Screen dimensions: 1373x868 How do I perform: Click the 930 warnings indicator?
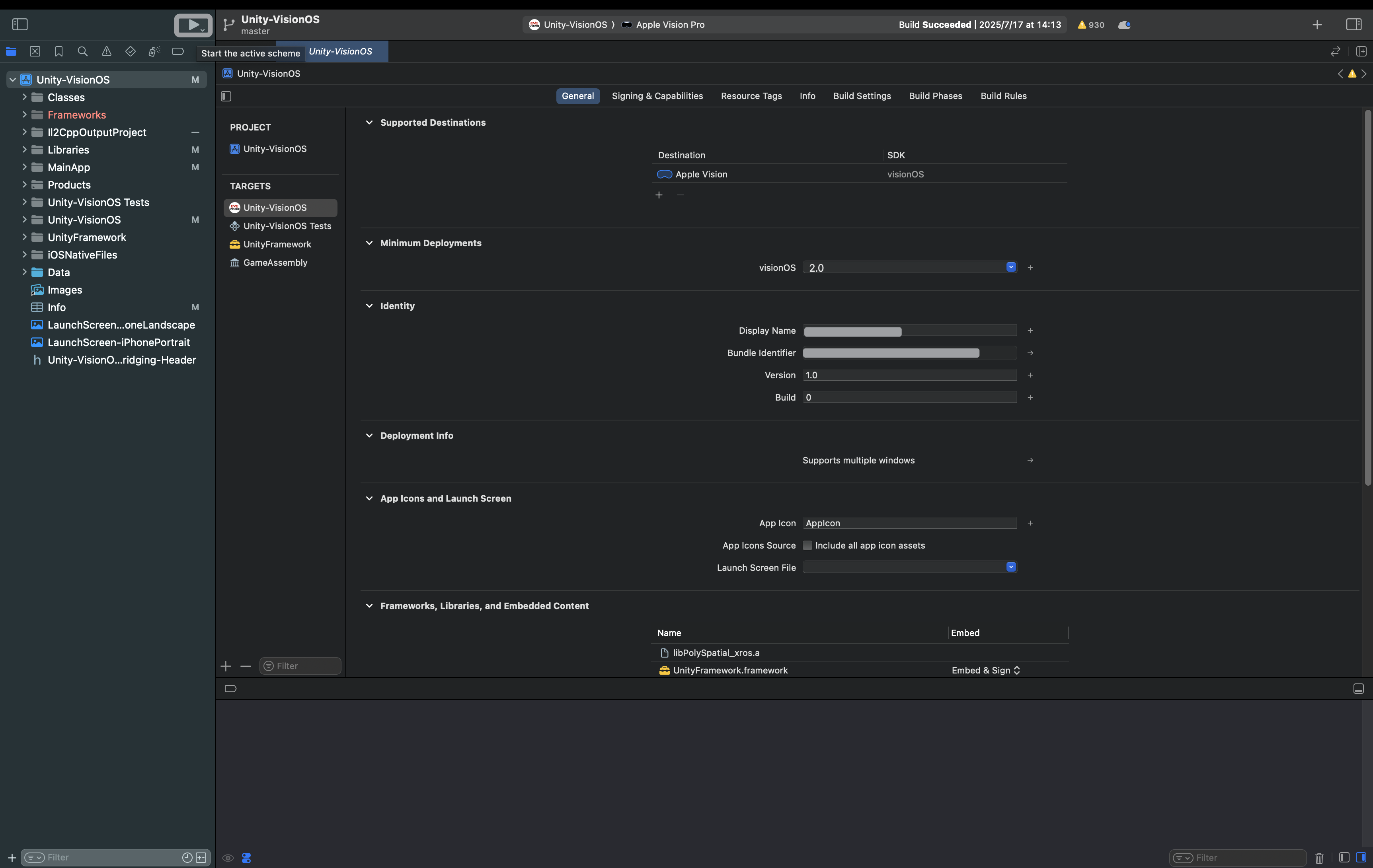1091,25
